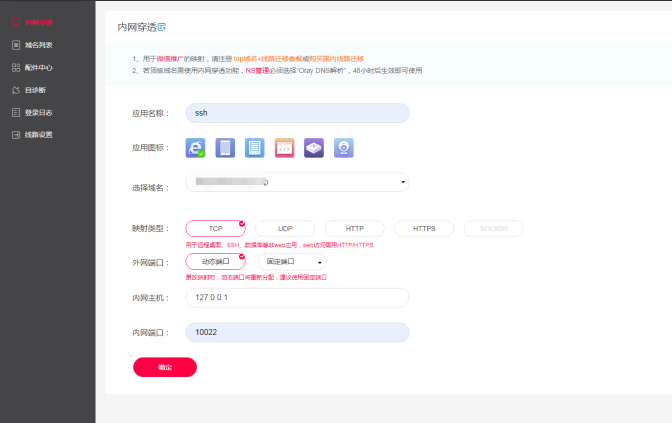This screenshot has width=672, height=423.
Task: Click the help icon beside 内网穿透 title
Action: 163,25
